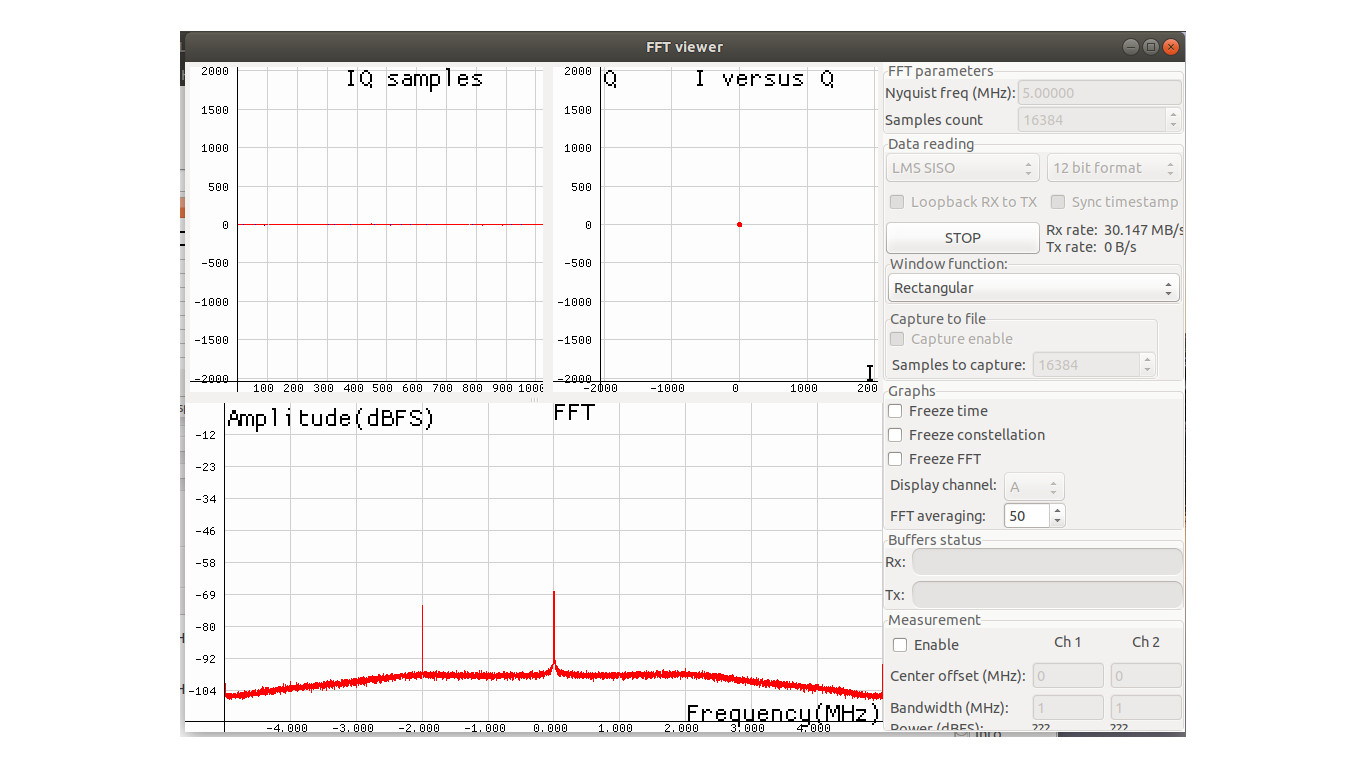Click the Amplitude(dBFS) axis label
Screen dimensions: 1366x768
click(331, 418)
